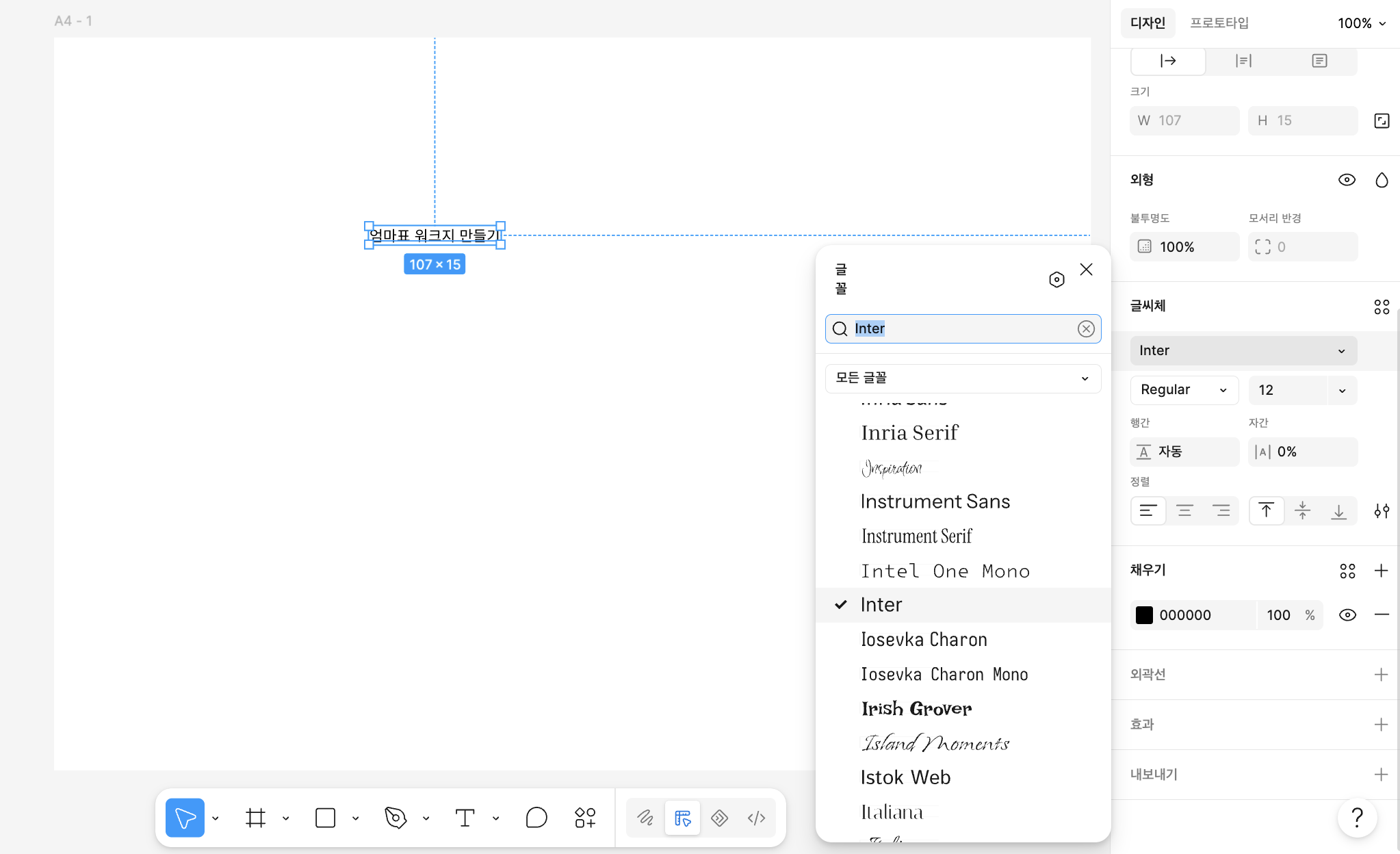Open fill style library in 채우기 section
Screen dimensions: 1400x854
click(1347, 571)
